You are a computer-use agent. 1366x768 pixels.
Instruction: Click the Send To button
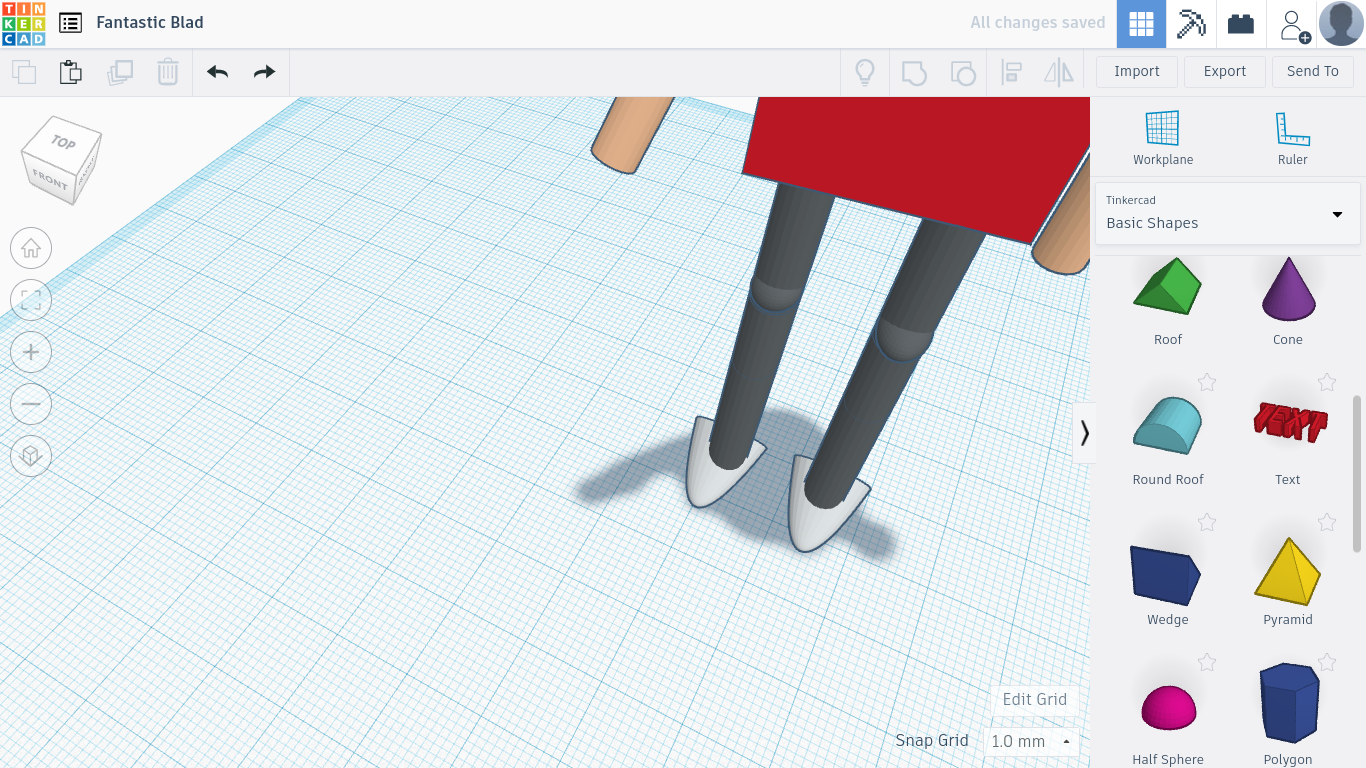coord(1313,71)
